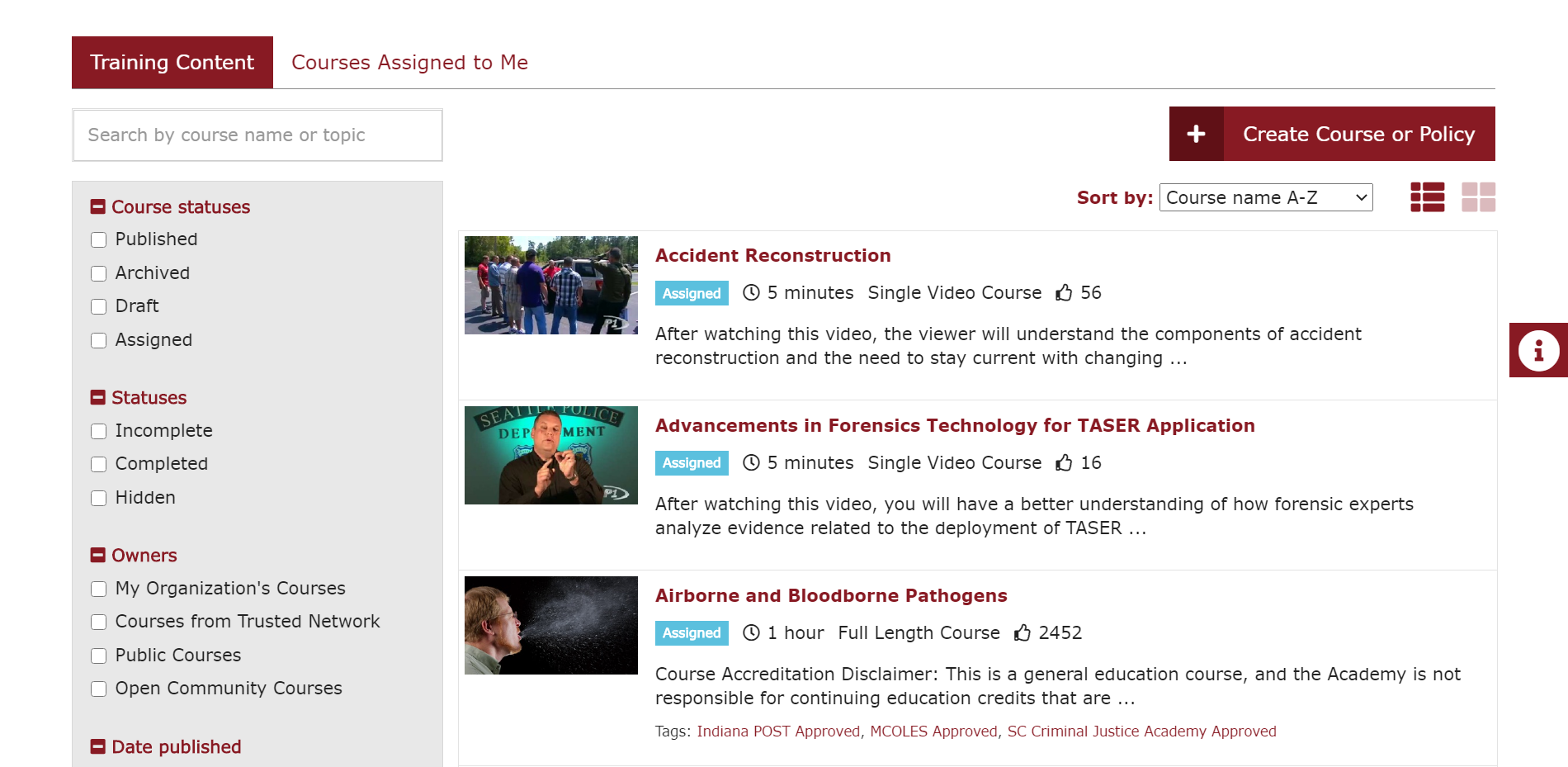
Task: Open the Airborne and Bloodborne Pathogens thumbnail
Action: coord(551,625)
